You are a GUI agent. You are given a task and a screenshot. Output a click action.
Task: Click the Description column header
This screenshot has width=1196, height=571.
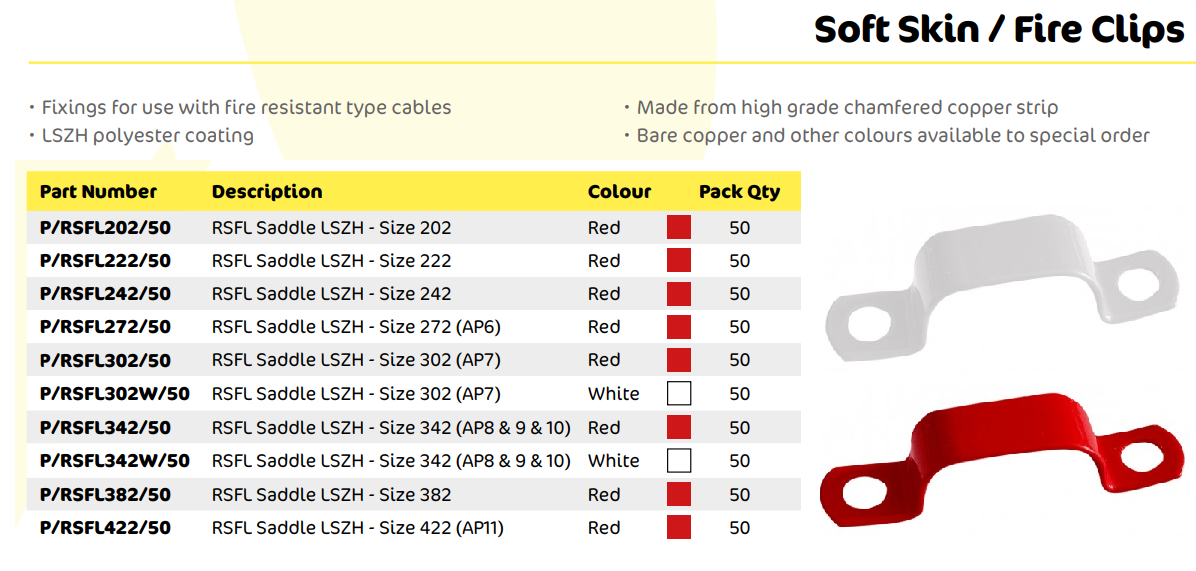[267, 192]
